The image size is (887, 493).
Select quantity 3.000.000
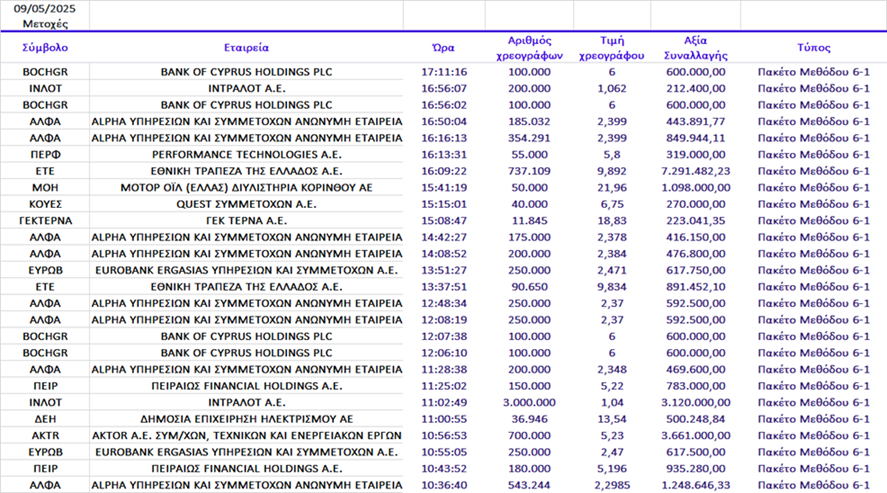[529, 403]
